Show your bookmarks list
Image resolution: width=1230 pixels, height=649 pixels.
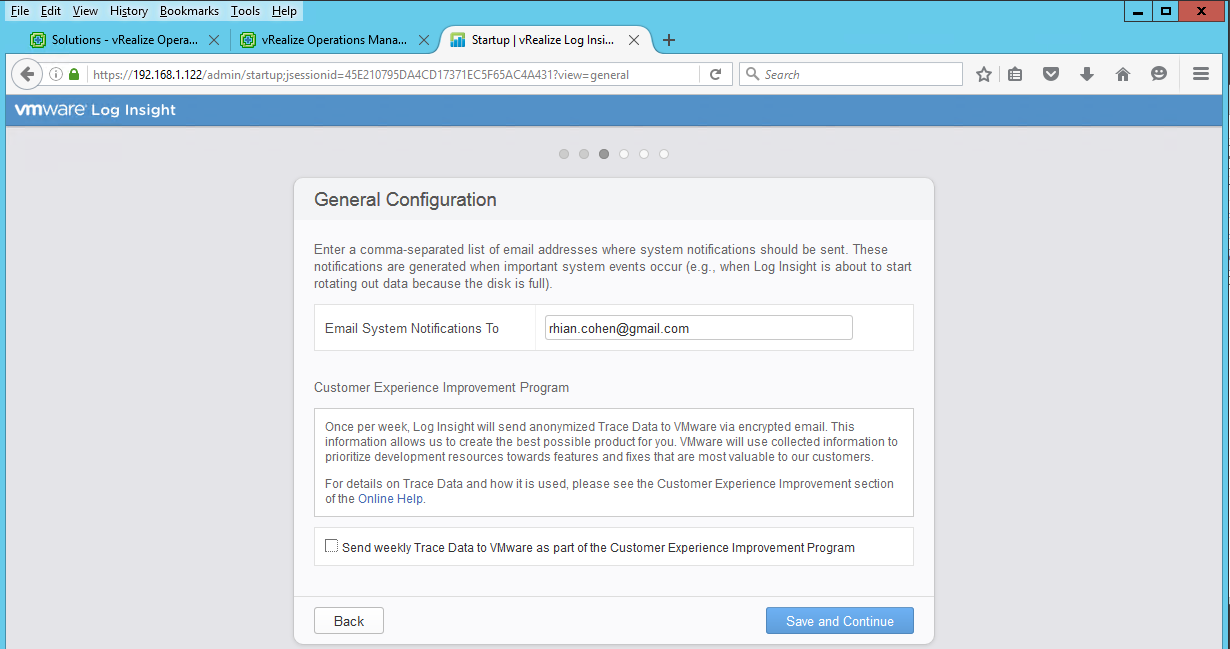1015,74
